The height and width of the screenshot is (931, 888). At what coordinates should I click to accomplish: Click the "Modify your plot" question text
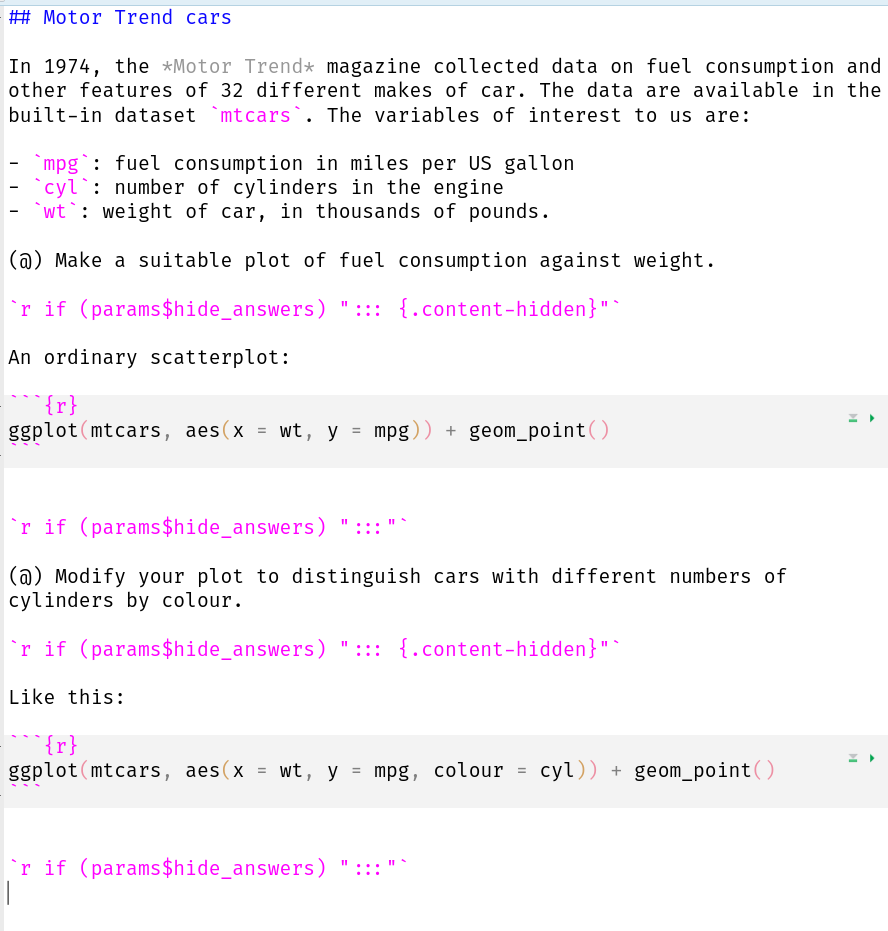400,577
